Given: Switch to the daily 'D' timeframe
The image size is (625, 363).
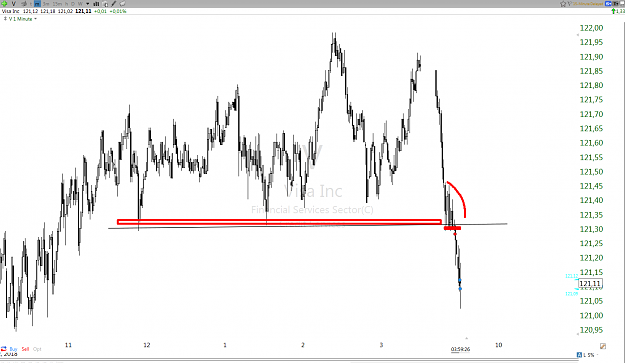Looking at the screenshot, I should click(x=73, y=4).
